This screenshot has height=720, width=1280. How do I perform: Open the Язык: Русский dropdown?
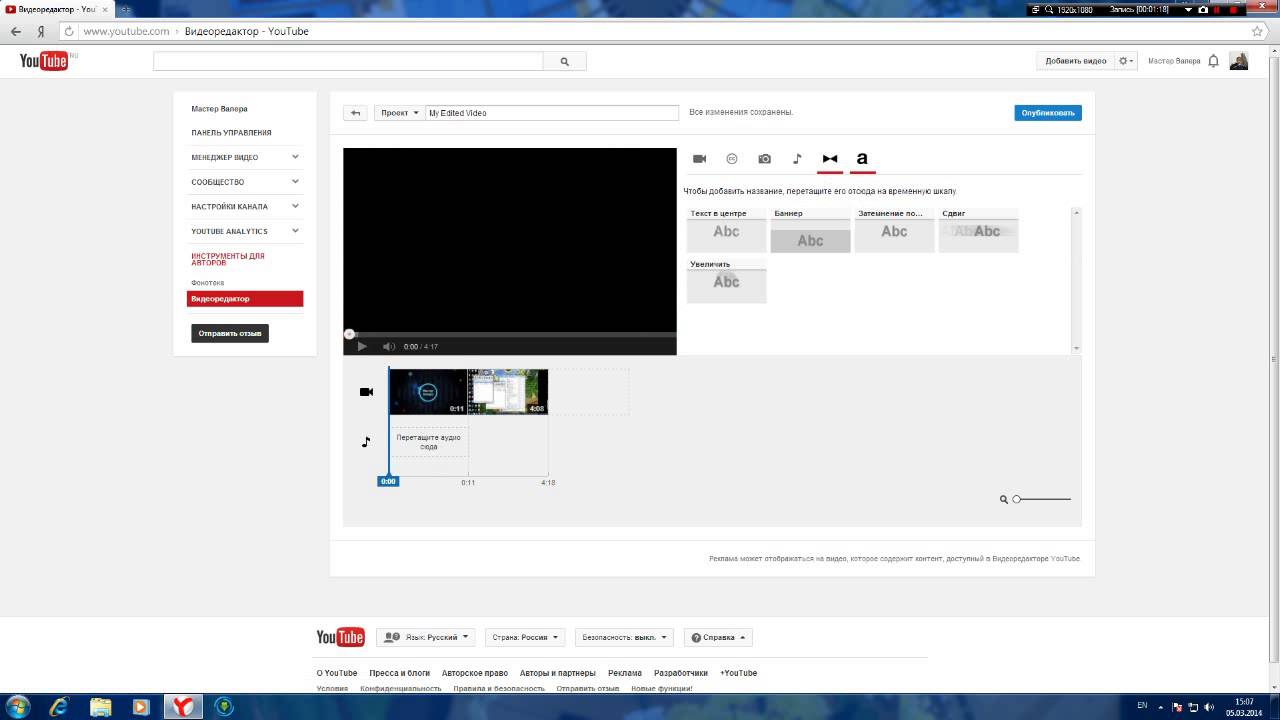[426, 637]
